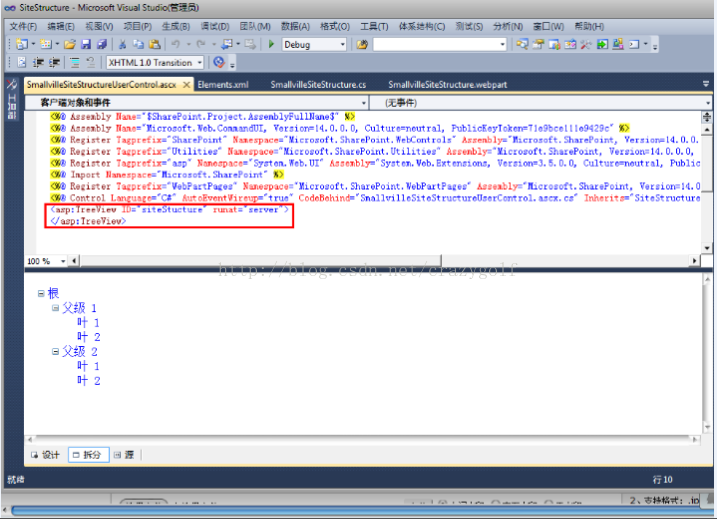Start debugging with the green play icon
Viewport: 717px width, 519px height.
271,44
